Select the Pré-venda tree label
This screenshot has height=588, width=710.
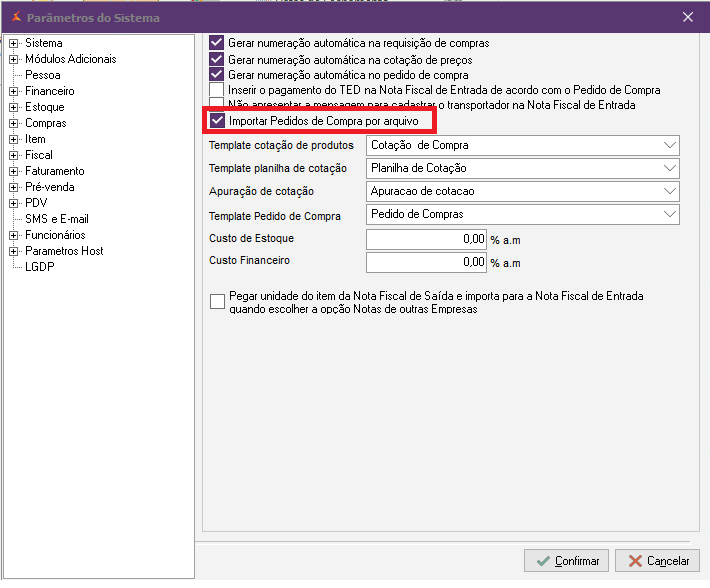coord(50,187)
